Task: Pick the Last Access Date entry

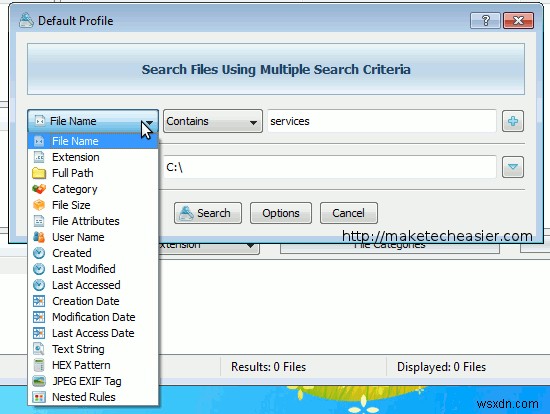Action: [x=93, y=333]
